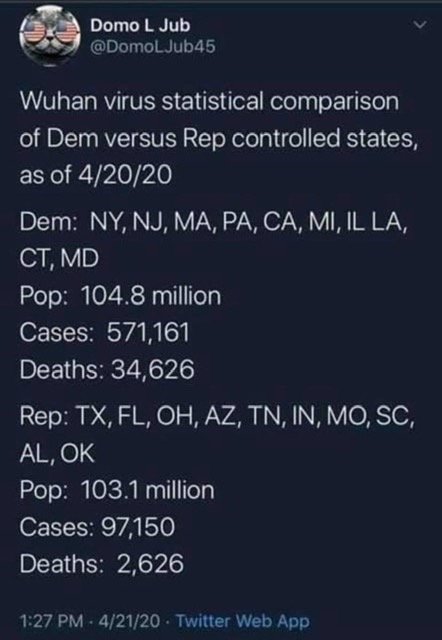Select the 'CT, MD' text line
Image resolution: width=442 pixels, height=640 pixels.
coord(59,258)
